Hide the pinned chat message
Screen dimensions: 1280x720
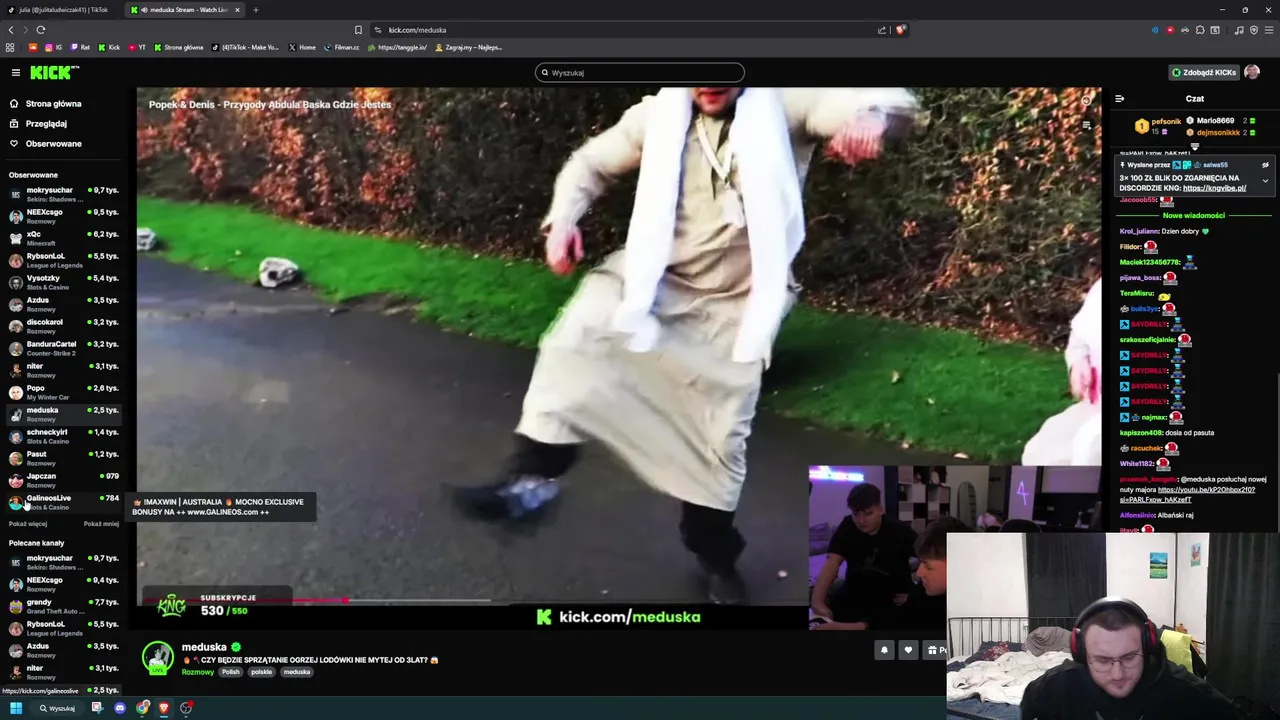point(1265,165)
